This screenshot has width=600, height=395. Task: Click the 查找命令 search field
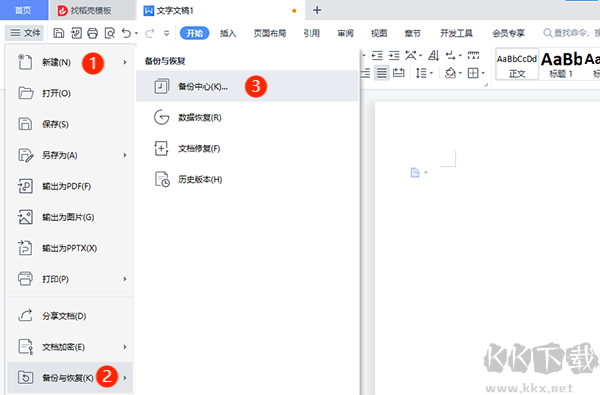(571, 33)
